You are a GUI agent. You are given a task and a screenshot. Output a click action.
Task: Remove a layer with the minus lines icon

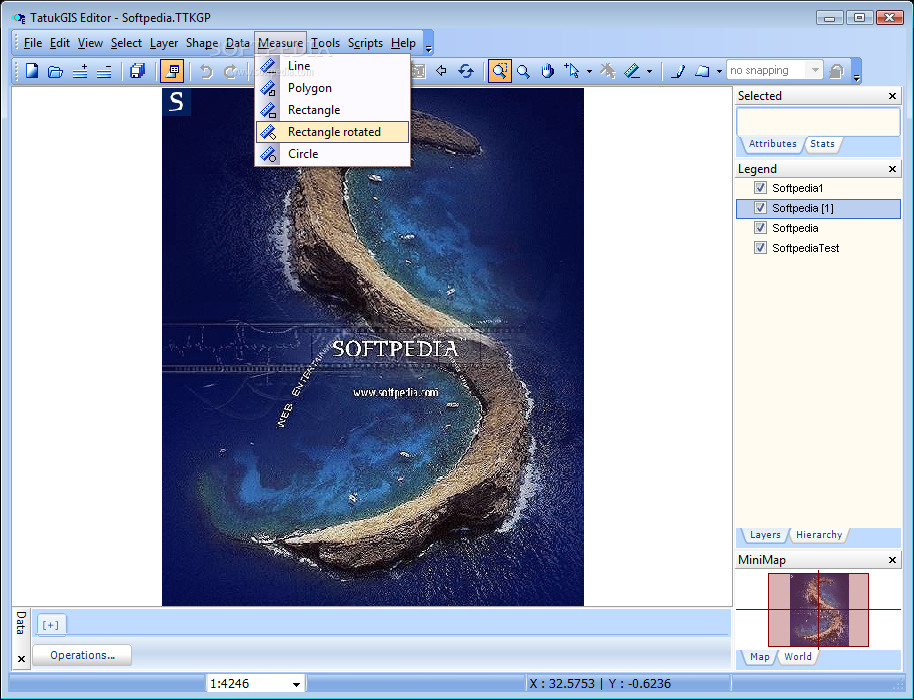coord(104,71)
